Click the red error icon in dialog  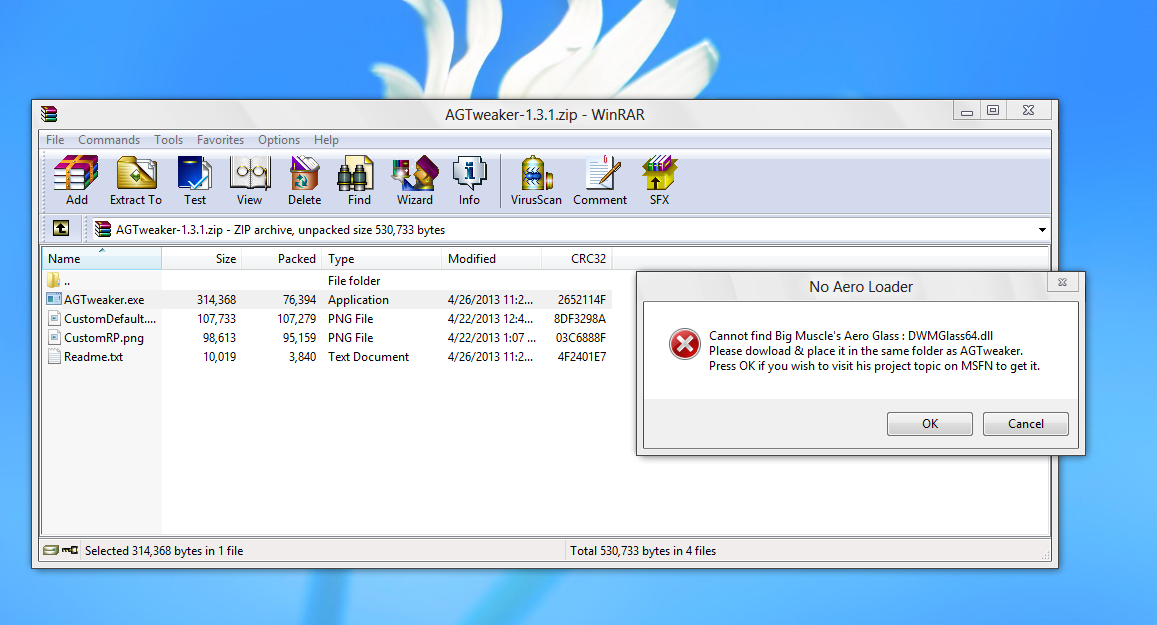685,344
